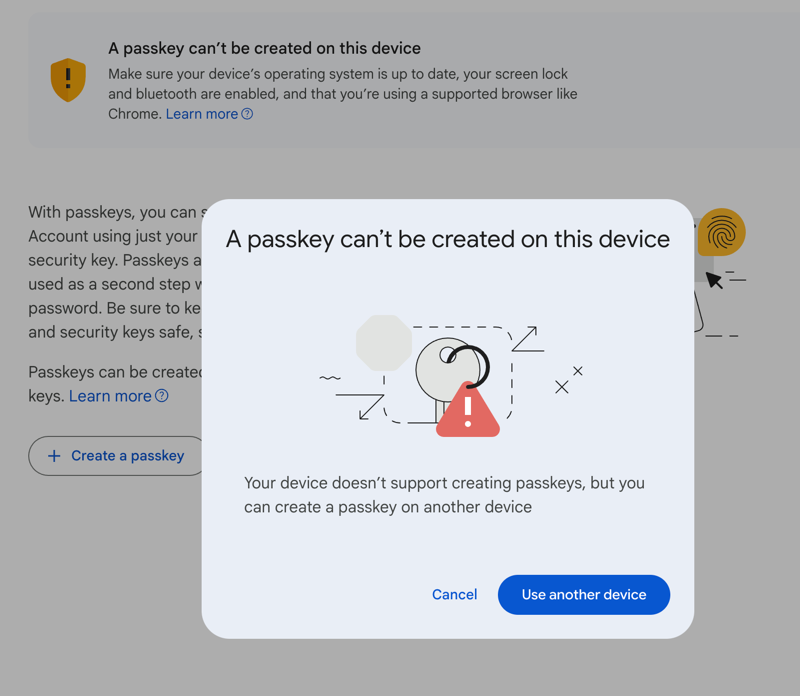Click the dialog message about device support
Image resolution: width=800 pixels, height=696 pixels.
coord(444,495)
